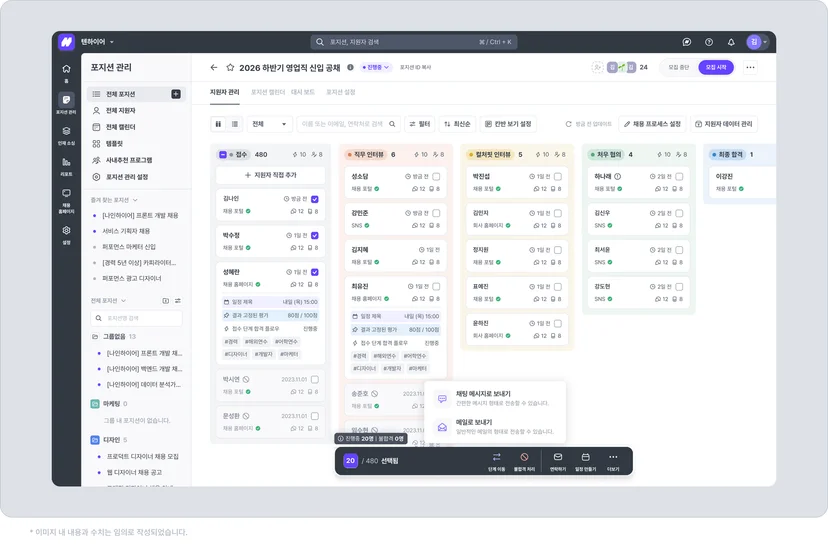Toggle select-all checkbox of 접수 column
The width and height of the screenshot is (828, 547).
(x=223, y=155)
